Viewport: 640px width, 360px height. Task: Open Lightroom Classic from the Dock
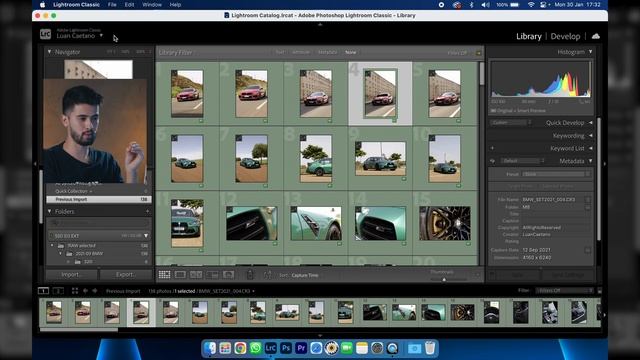[271, 348]
